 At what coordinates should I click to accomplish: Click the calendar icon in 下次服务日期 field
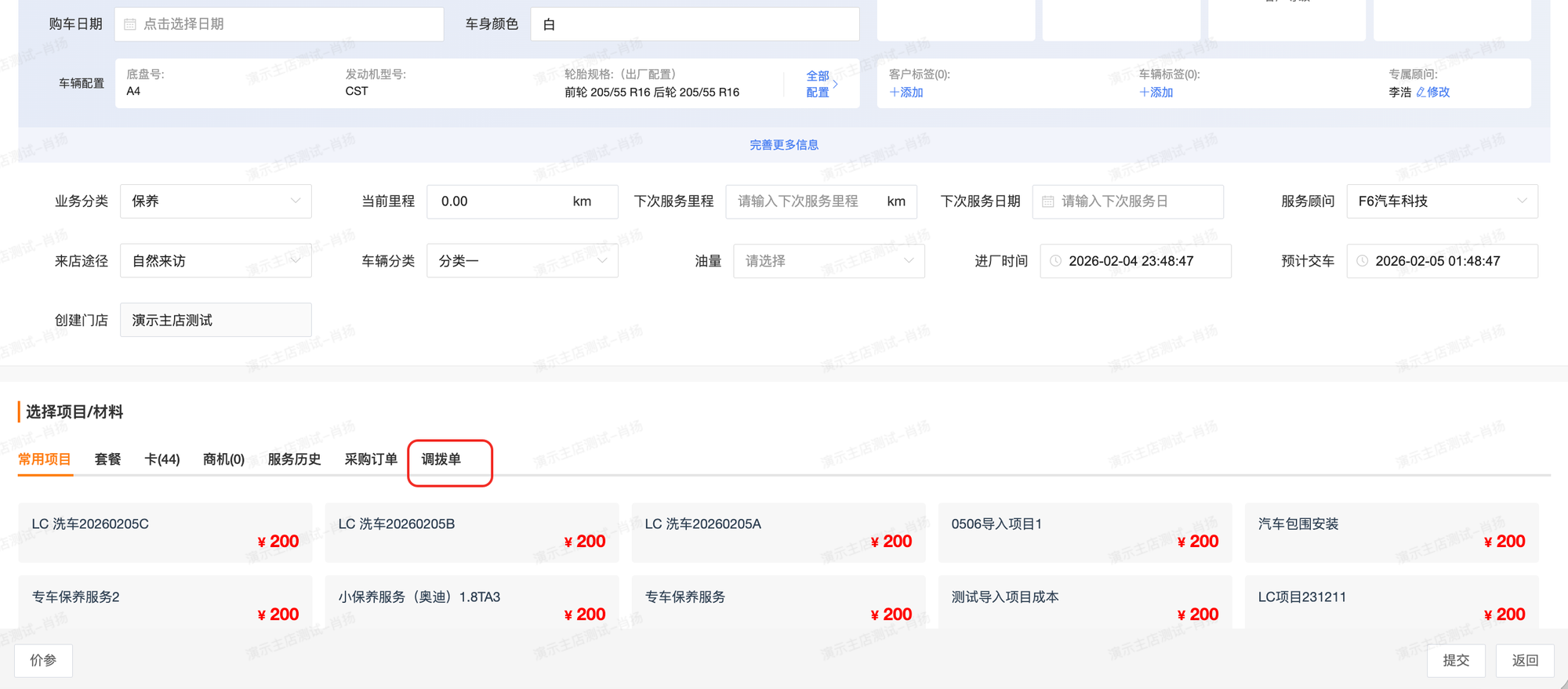tap(1047, 201)
